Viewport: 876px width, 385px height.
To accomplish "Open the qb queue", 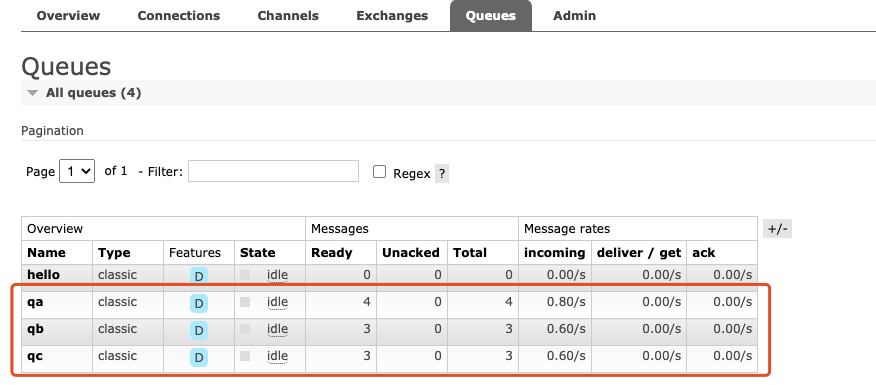I will 35,329.
